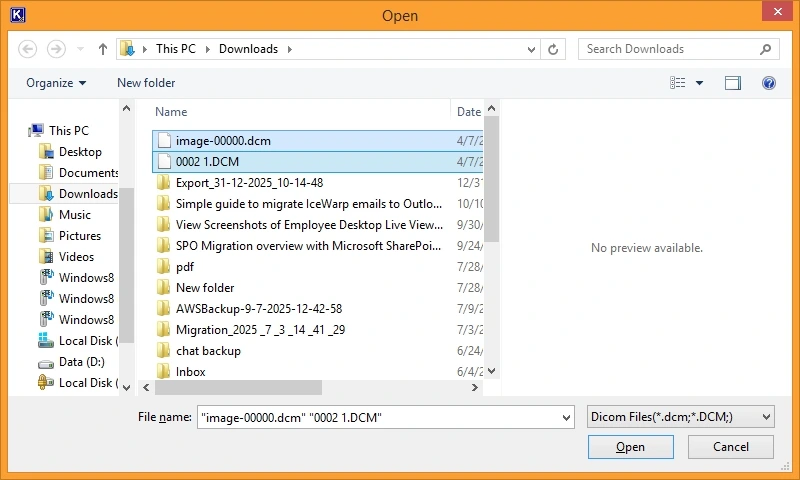Refresh the Downloads folder view

(x=553, y=49)
